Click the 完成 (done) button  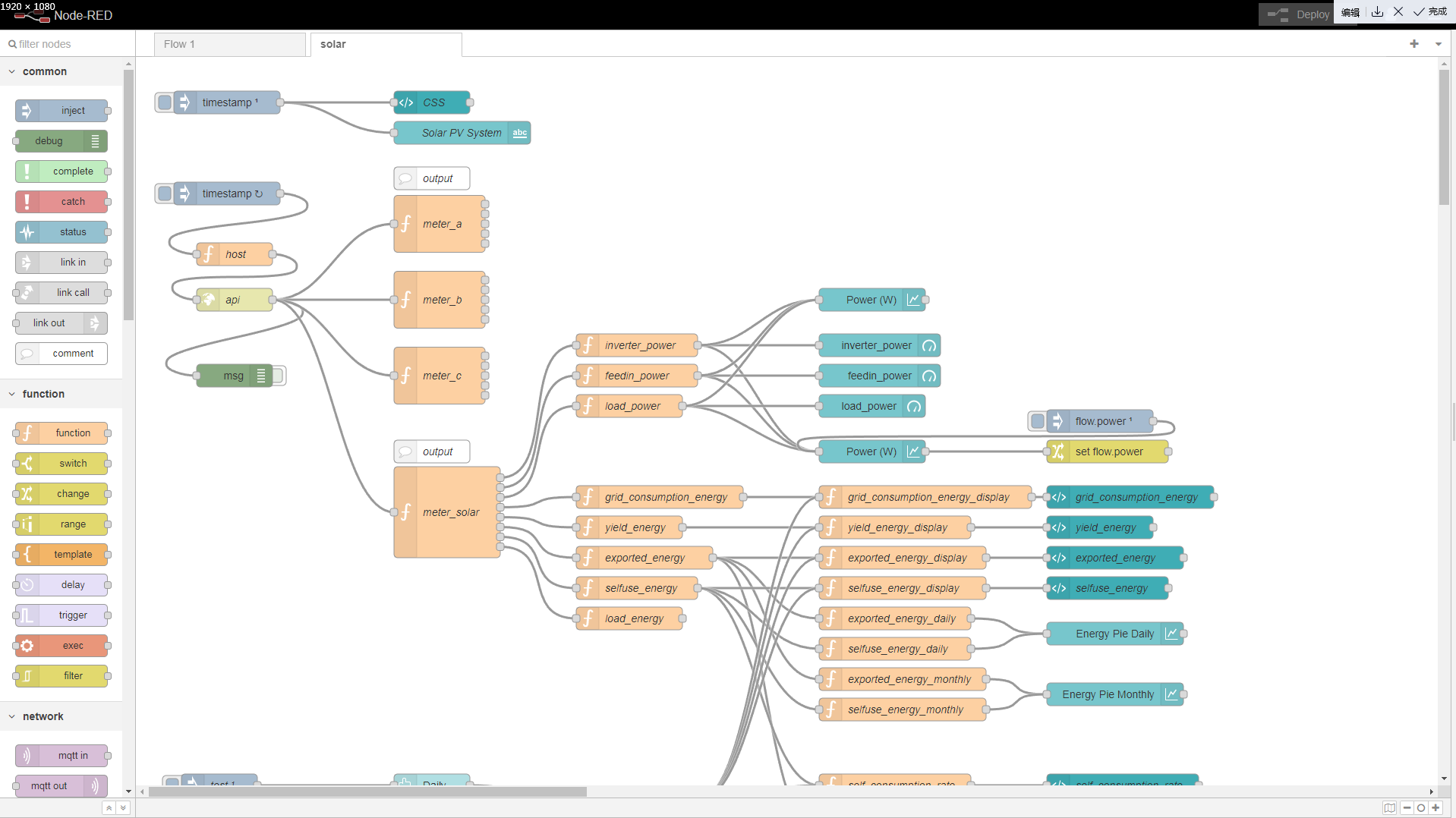(x=1430, y=12)
